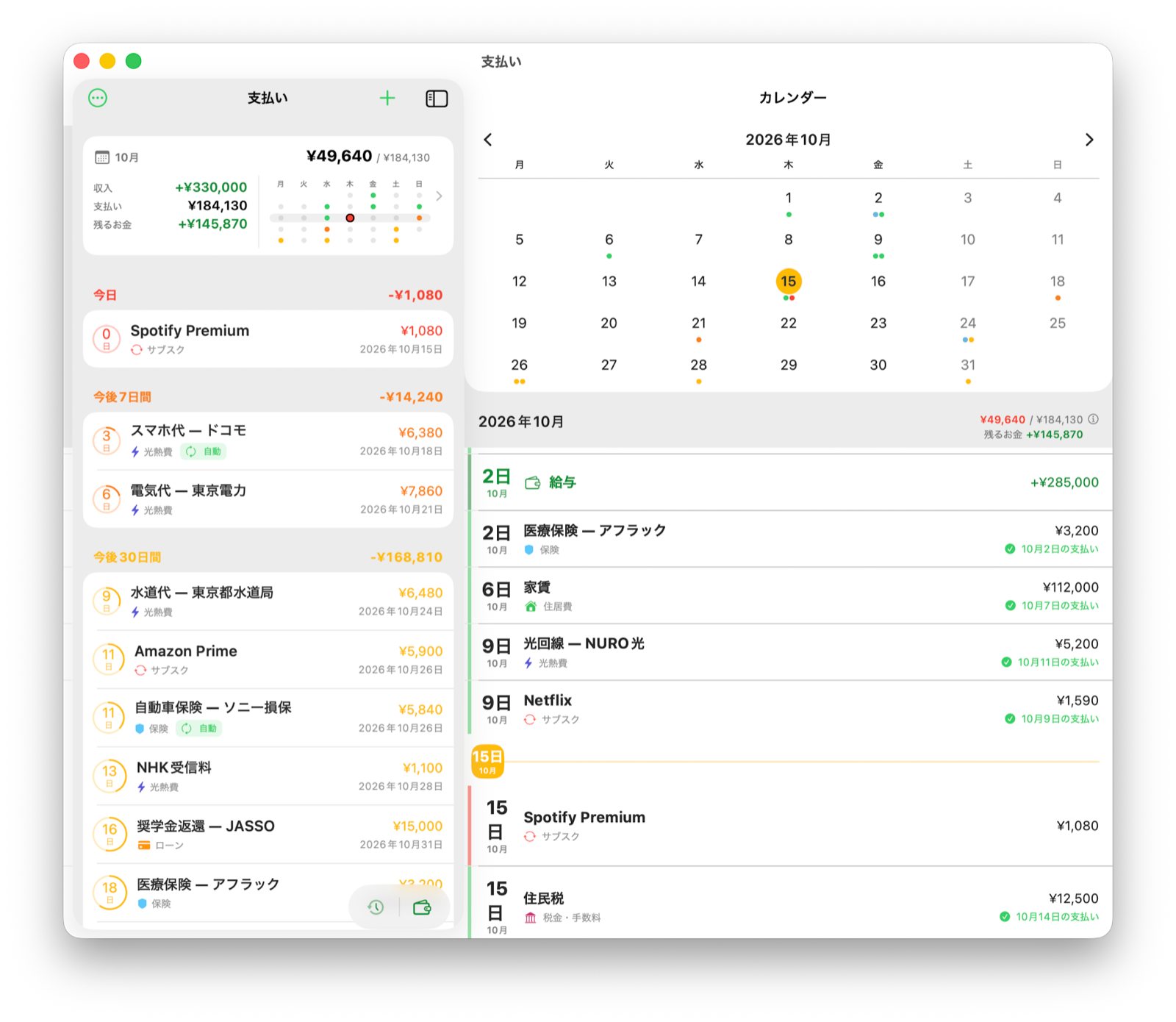
Task: Go to previous month in calendar
Action: coord(488,140)
